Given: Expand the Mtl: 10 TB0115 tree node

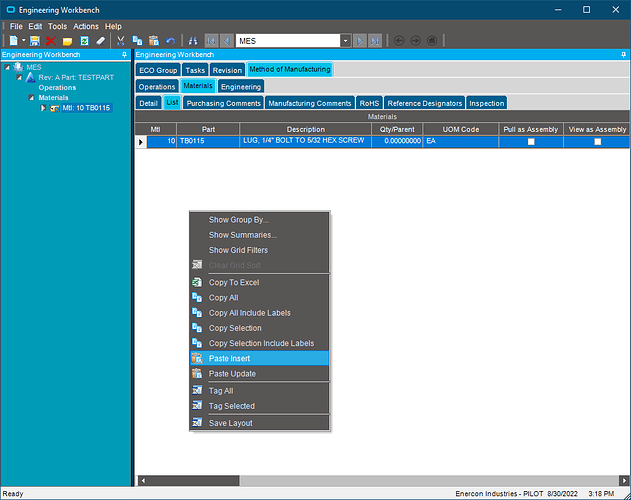Looking at the screenshot, I should tap(42, 107).
